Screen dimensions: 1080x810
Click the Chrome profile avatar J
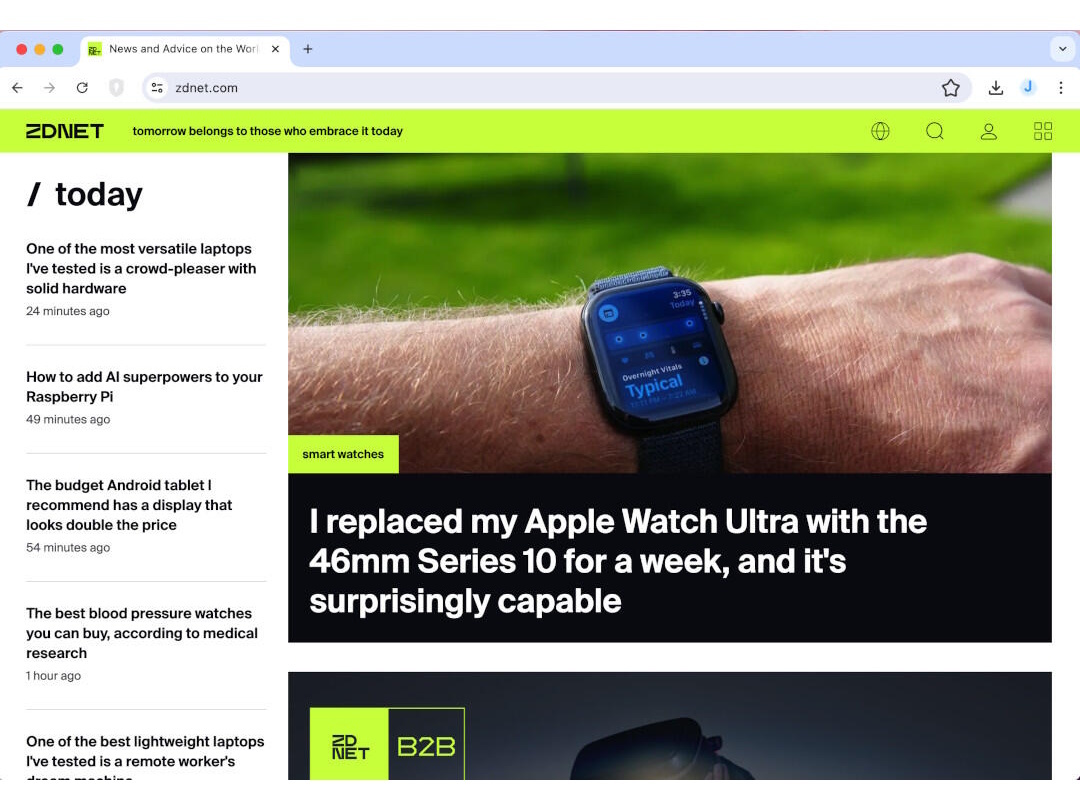1028,87
